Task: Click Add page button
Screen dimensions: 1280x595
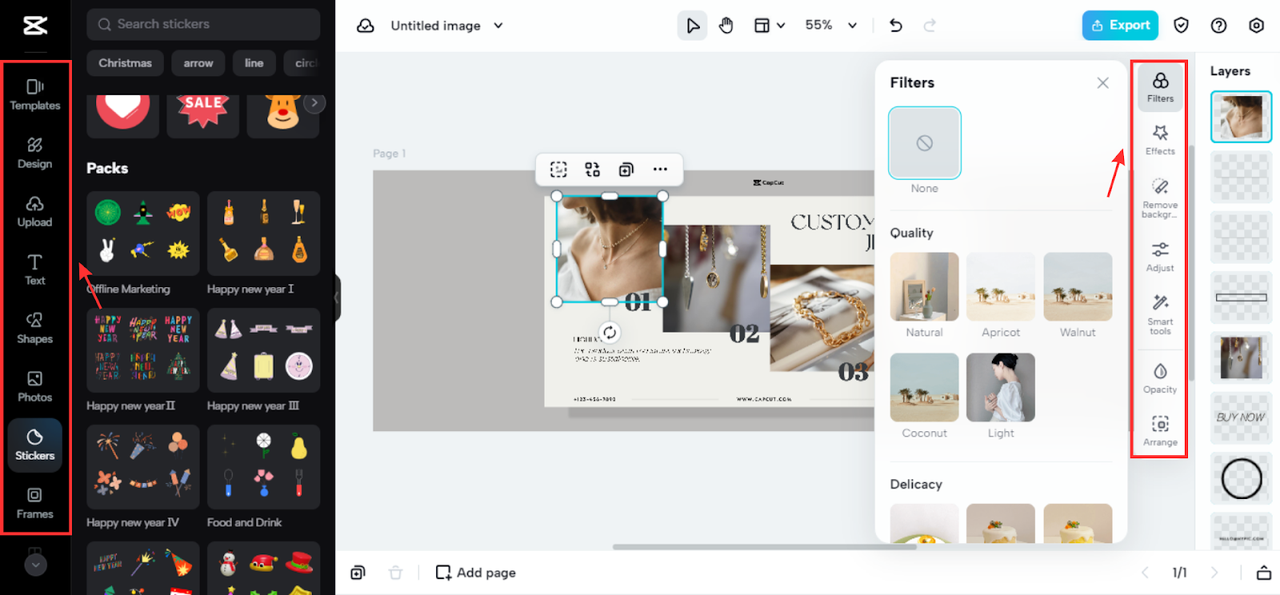Action: pos(476,573)
